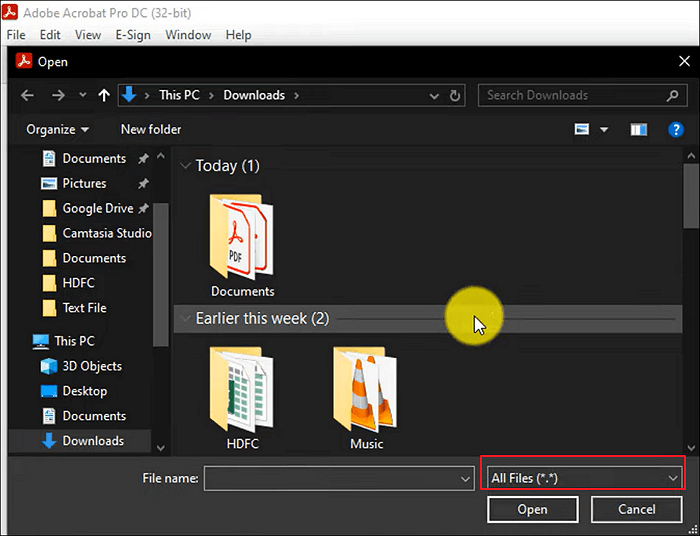
Task: Select the Music folder thumbnail
Action: click(x=366, y=398)
